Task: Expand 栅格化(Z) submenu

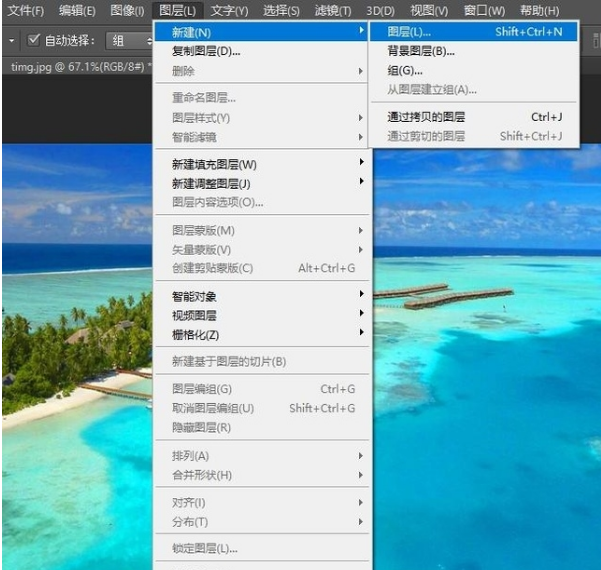Action: pyautogui.click(x=261, y=335)
